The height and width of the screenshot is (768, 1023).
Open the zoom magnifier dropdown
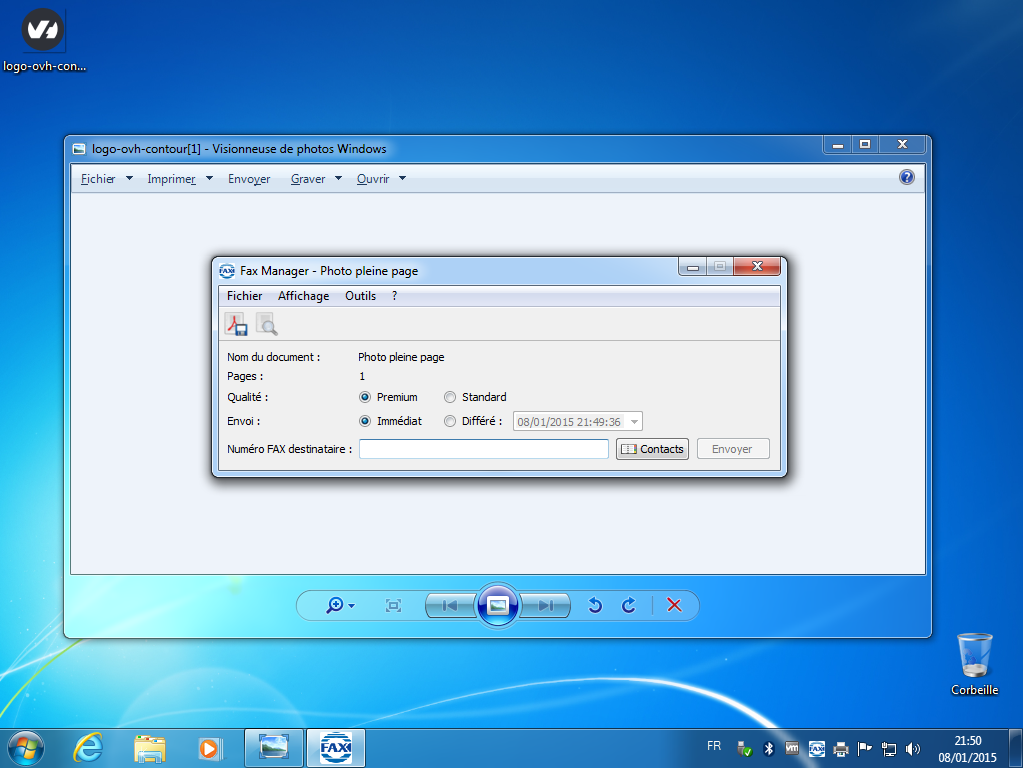pyautogui.click(x=340, y=605)
